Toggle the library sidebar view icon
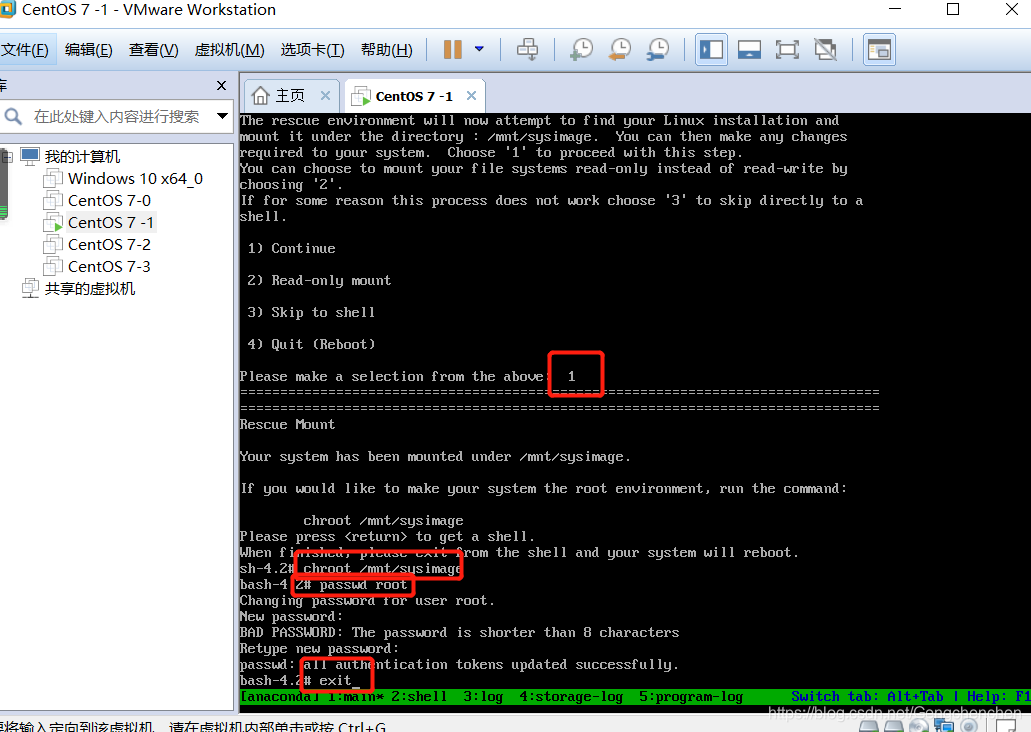 pos(711,49)
